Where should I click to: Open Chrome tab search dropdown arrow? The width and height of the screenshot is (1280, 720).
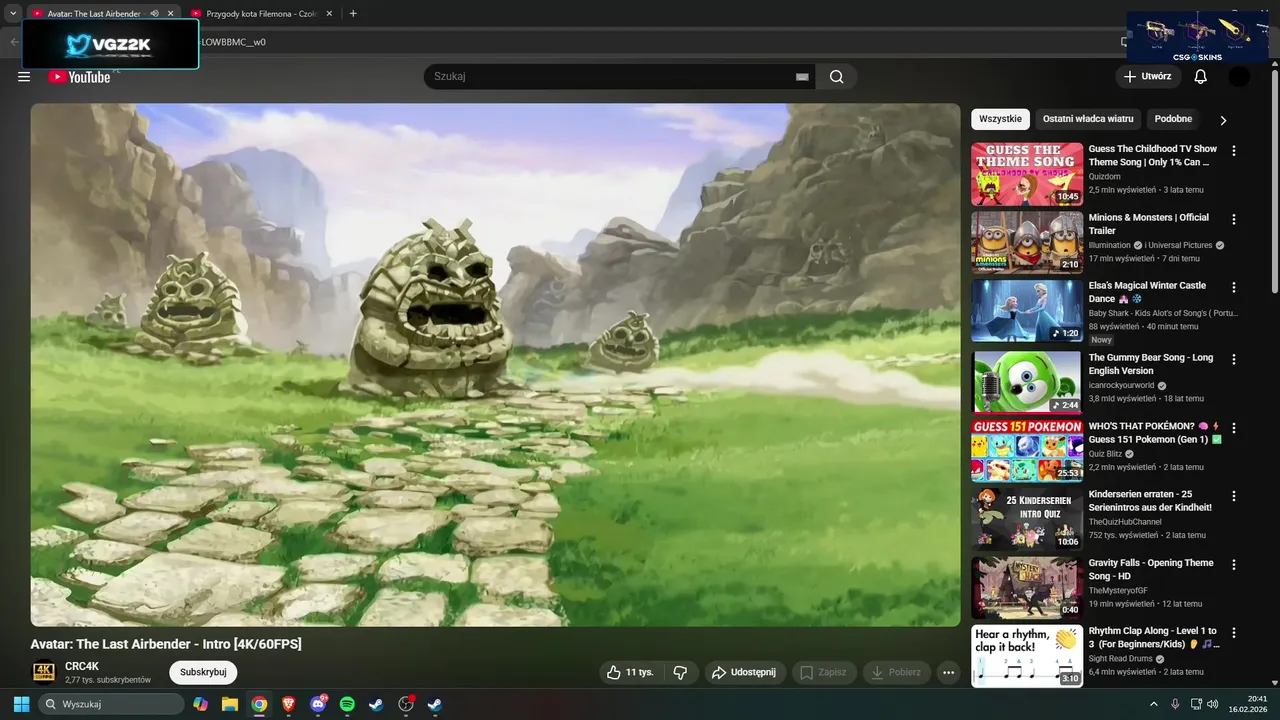(x=13, y=14)
